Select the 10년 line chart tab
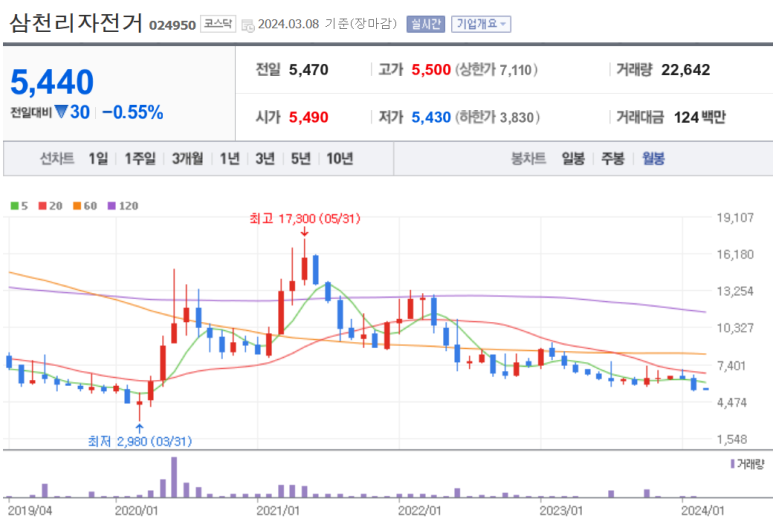 click(x=340, y=159)
